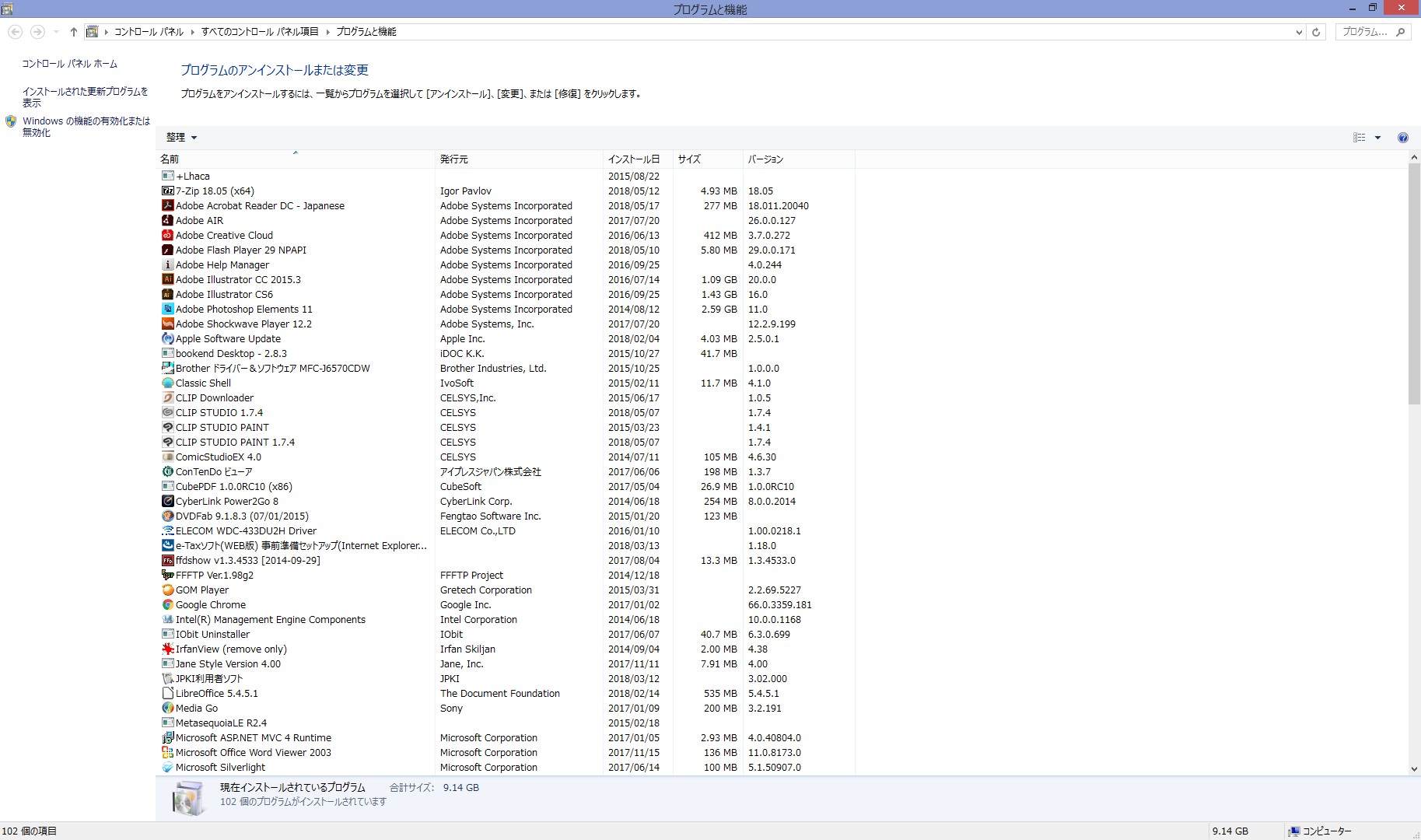Select bookend Desktop - 2.8.3 entry
1421x840 pixels.
507,353
